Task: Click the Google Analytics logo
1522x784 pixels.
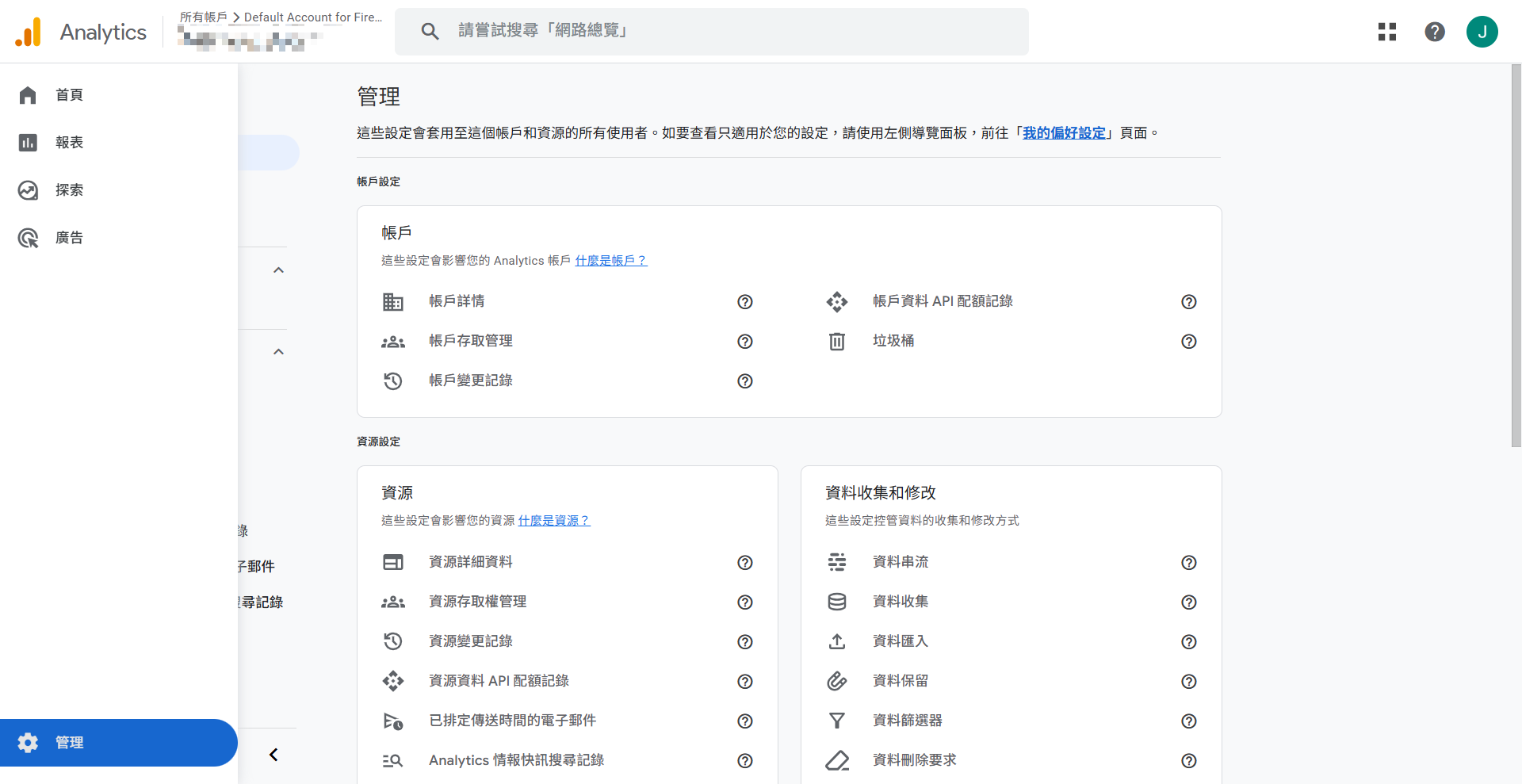Action: [x=79, y=32]
